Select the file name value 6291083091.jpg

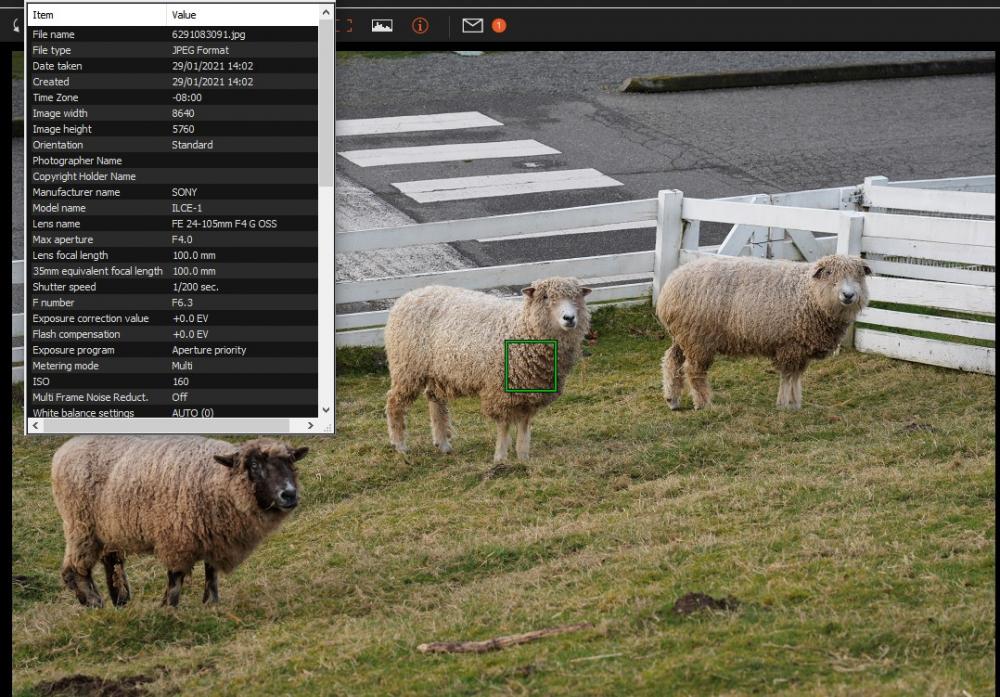pos(209,34)
